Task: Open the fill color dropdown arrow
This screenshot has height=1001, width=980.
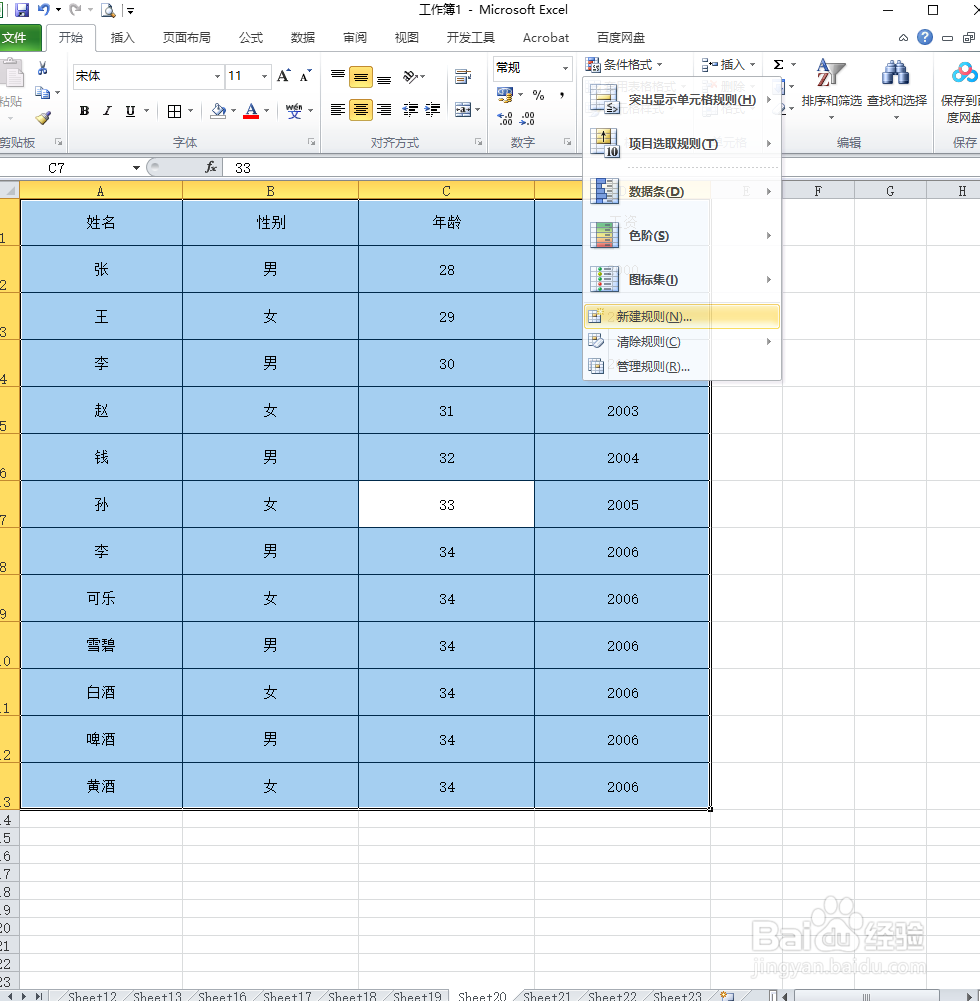Action: [233, 111]
